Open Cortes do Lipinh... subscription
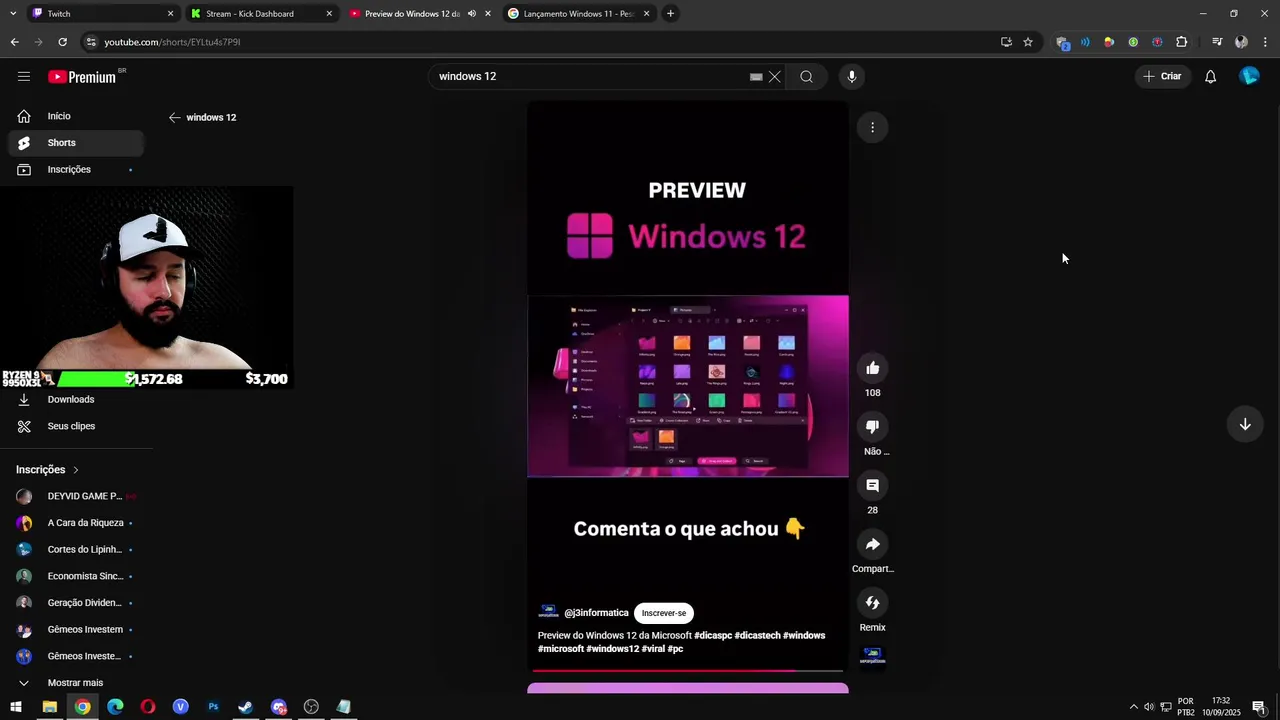This screenshot has height=720, width=1280. pos(76,550)
